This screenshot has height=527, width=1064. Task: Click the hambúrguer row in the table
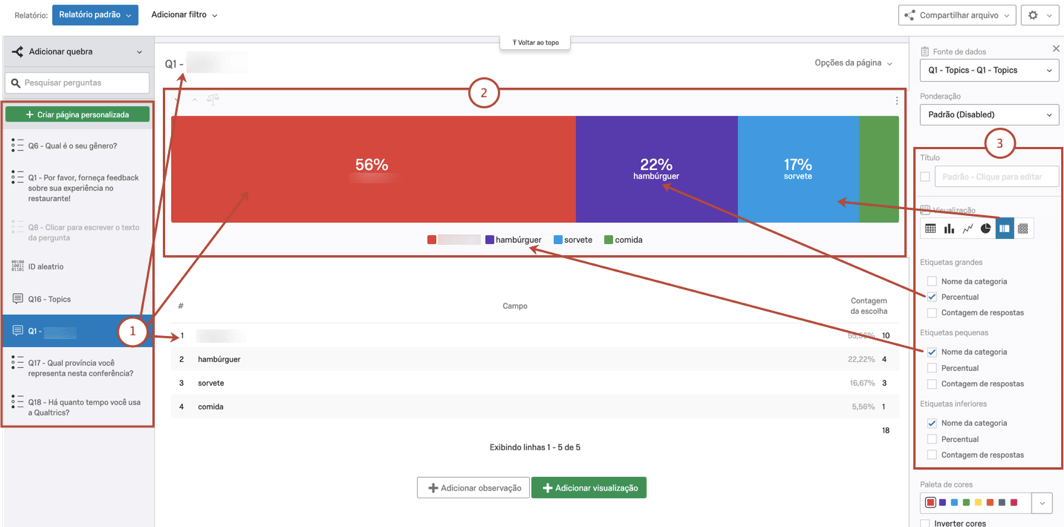(535, 359)
